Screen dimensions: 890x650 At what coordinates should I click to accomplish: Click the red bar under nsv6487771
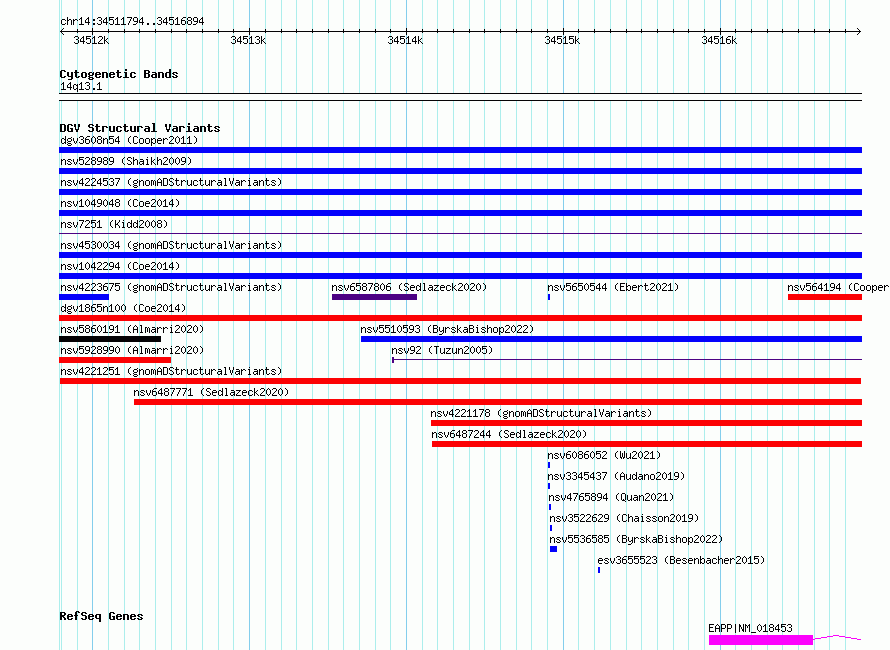click(x=498, y=402)
